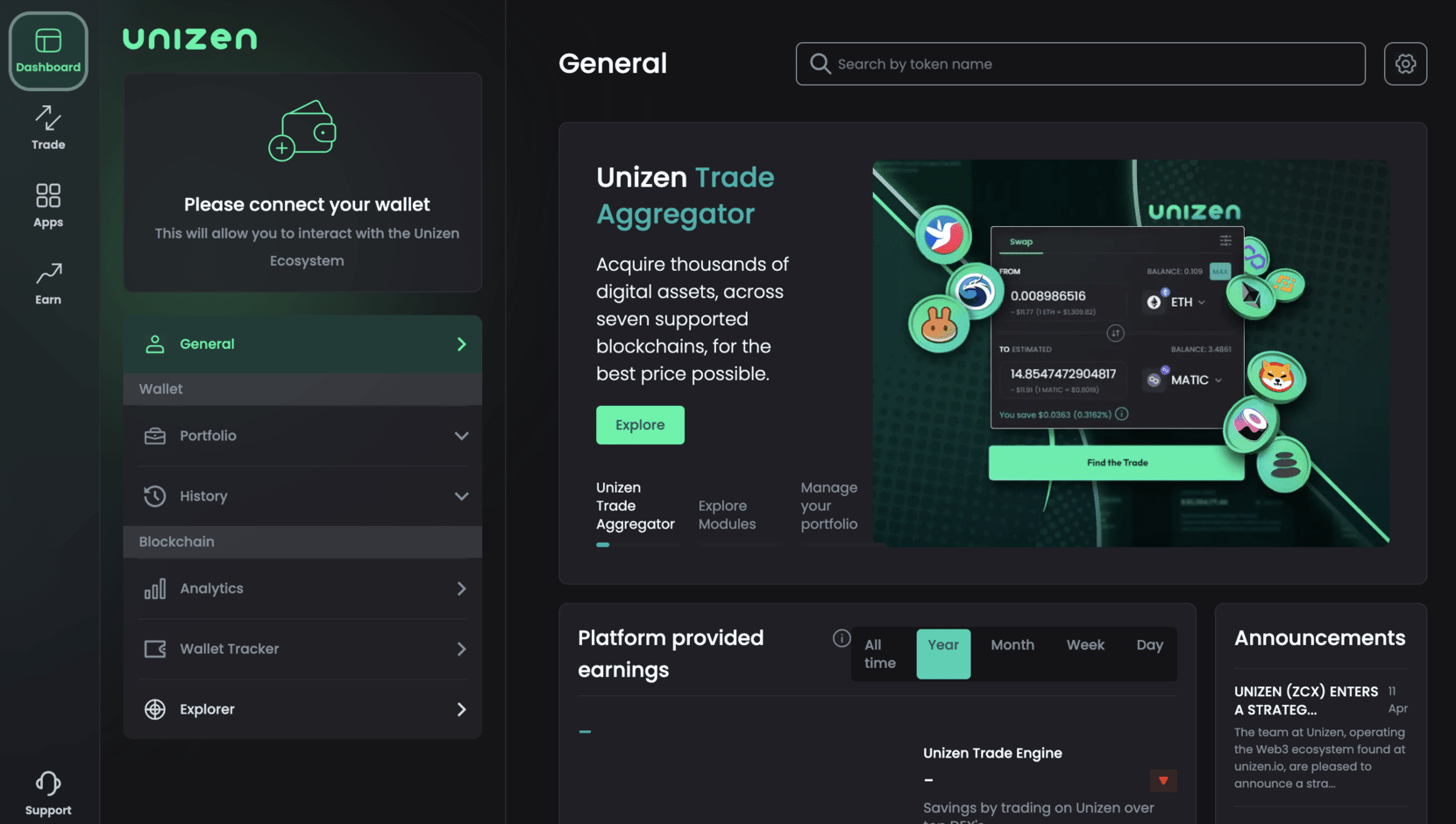Click the Portfolio briefcase icon
1456x824 pixels.
(x=155, y=436)
